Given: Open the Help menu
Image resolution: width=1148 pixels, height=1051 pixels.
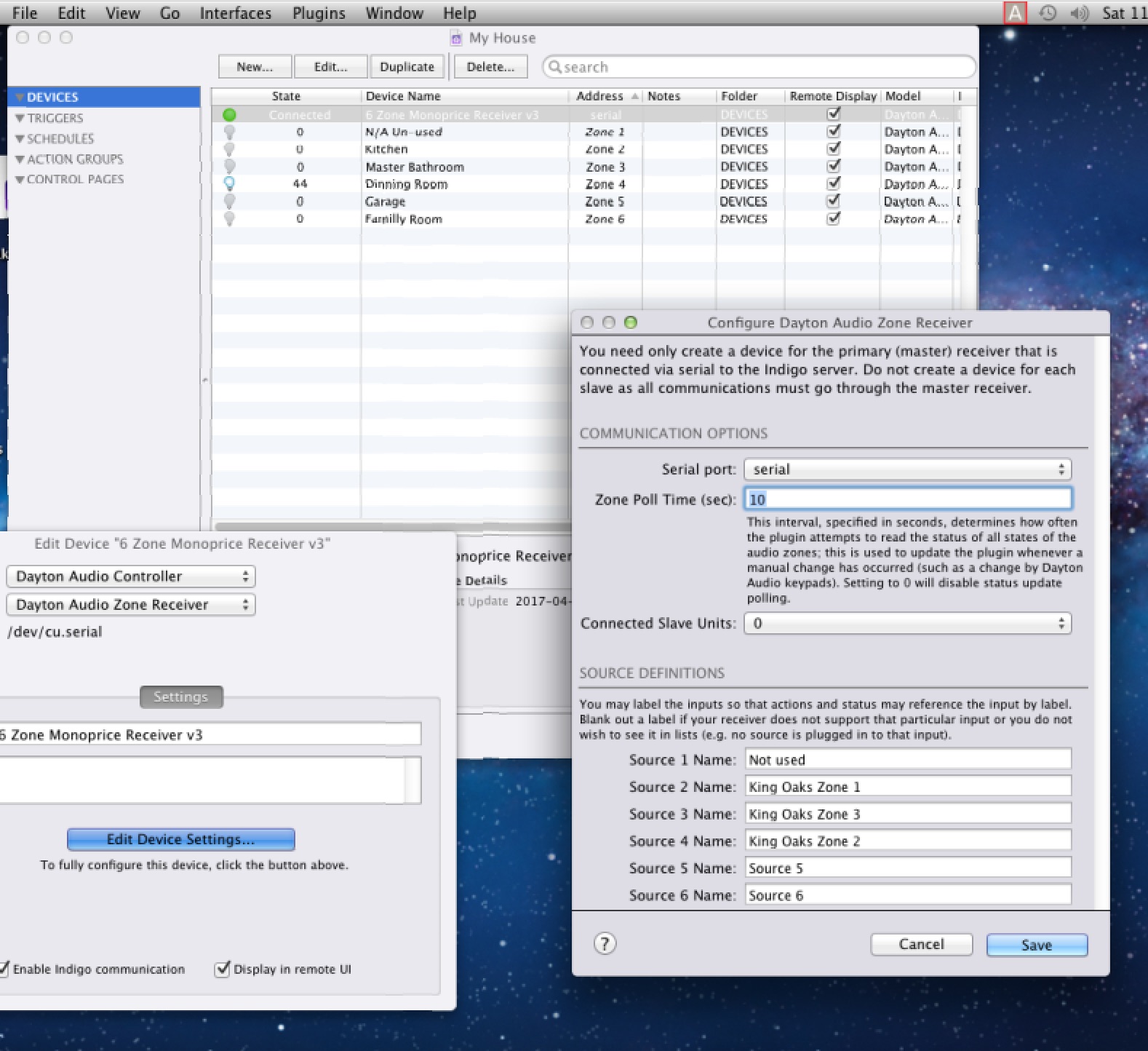Looking at the screenshot, I should (459, 13).
